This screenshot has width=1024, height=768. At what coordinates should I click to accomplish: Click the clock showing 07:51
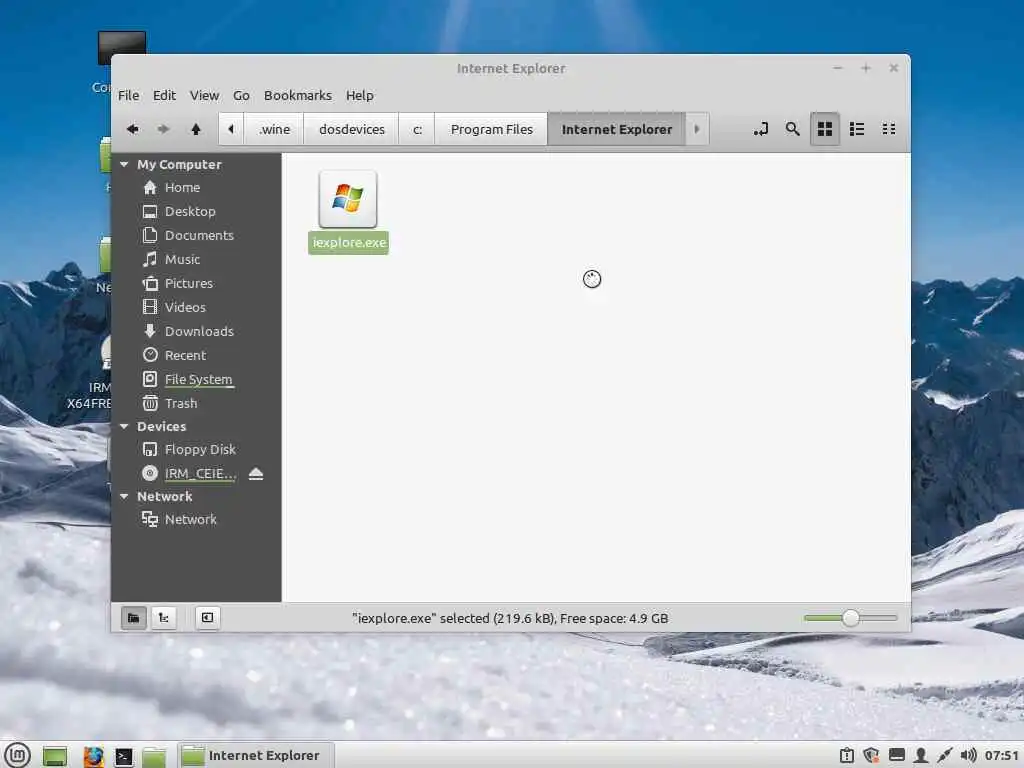pos(1003,756)
